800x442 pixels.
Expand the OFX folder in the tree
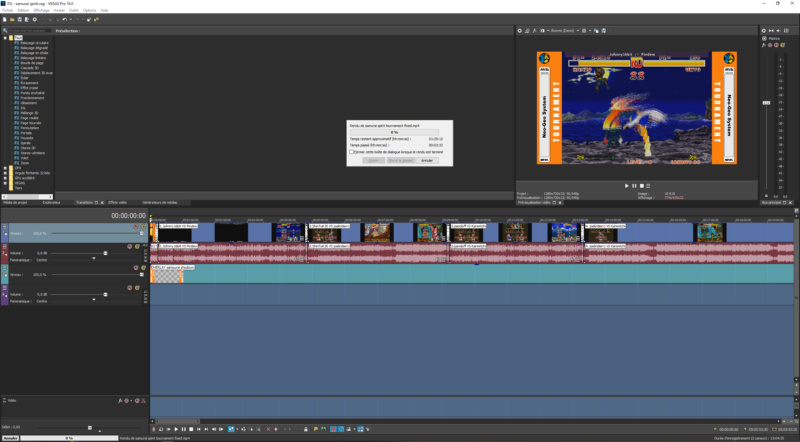(x=5, y=168)
